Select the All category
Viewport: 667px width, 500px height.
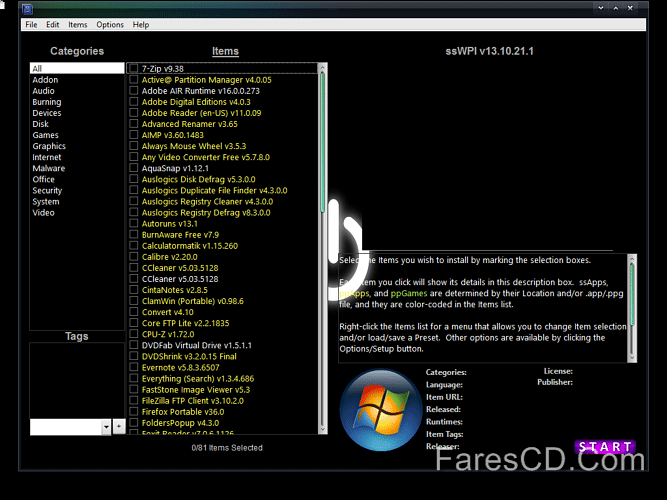pyautogui.click(x=77, y=69)
